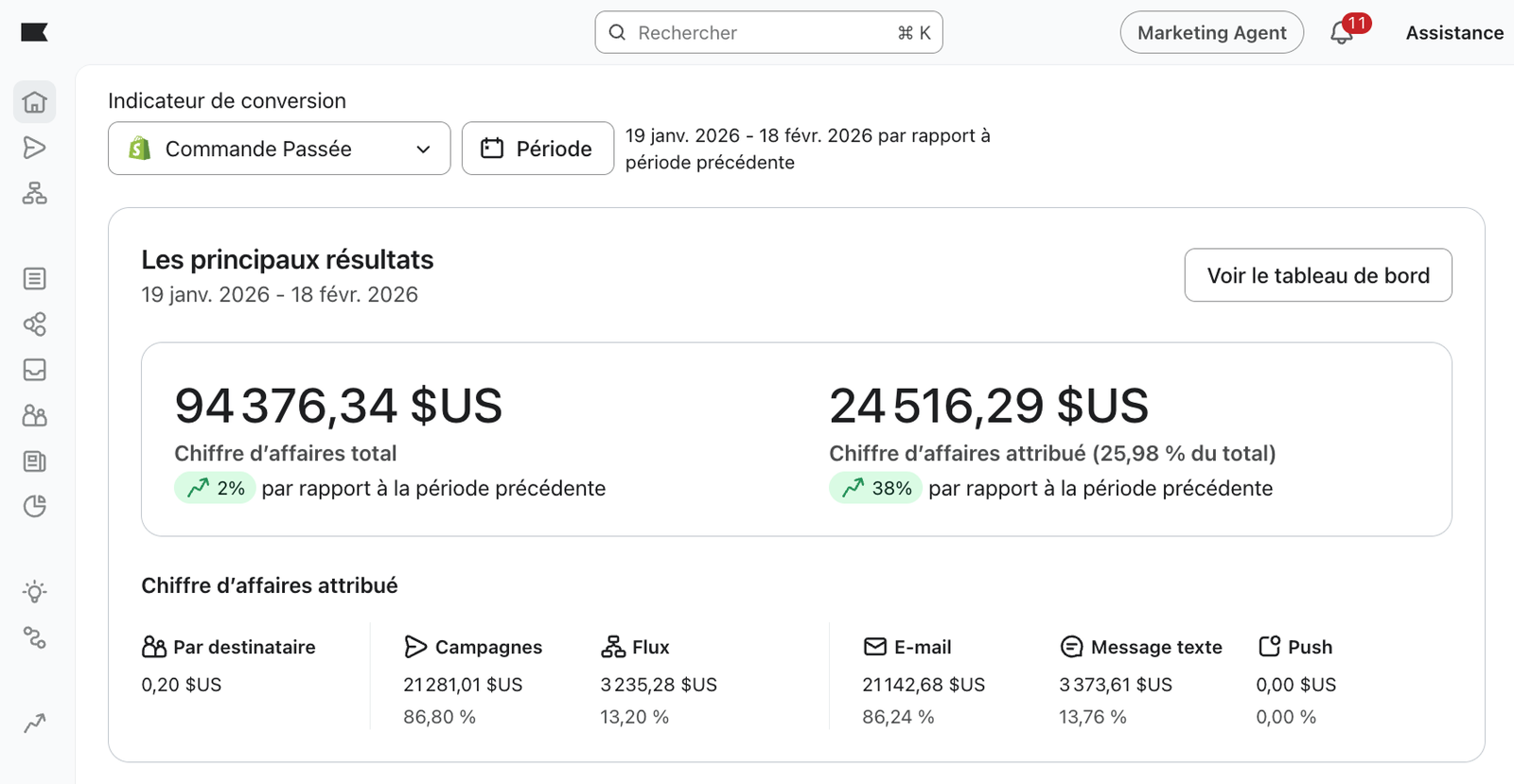The image size is (1514, 784).
Task: Focus the Rechercher search field
Action: (769, 33)
